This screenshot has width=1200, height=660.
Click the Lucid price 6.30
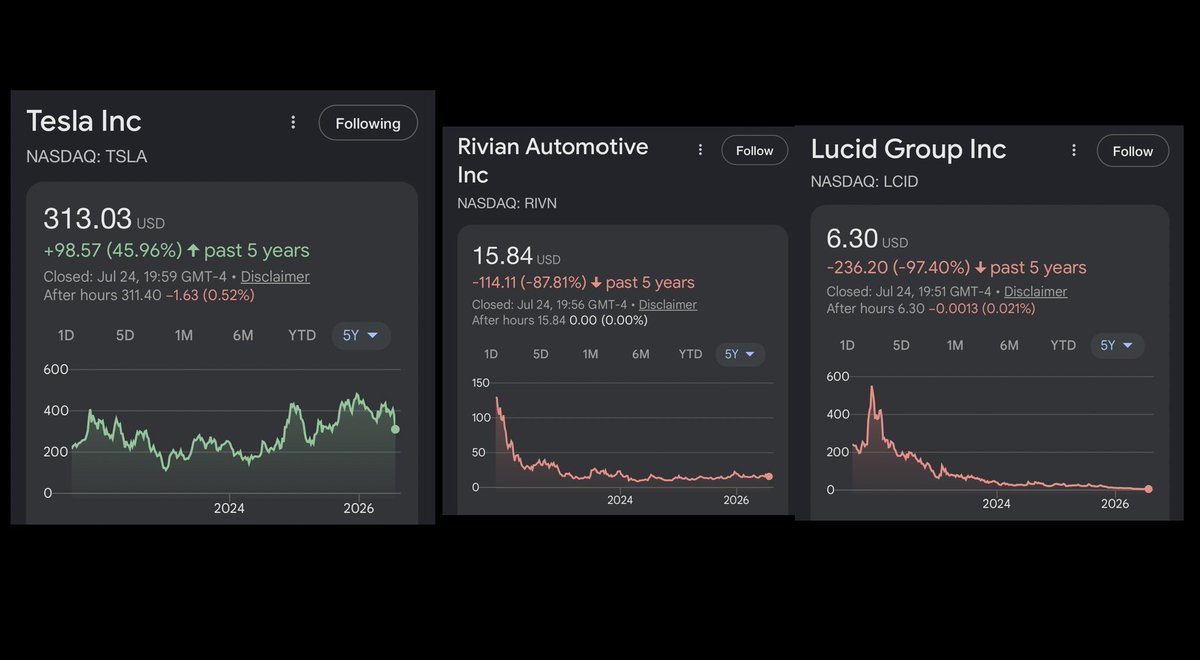coord(852,239)
